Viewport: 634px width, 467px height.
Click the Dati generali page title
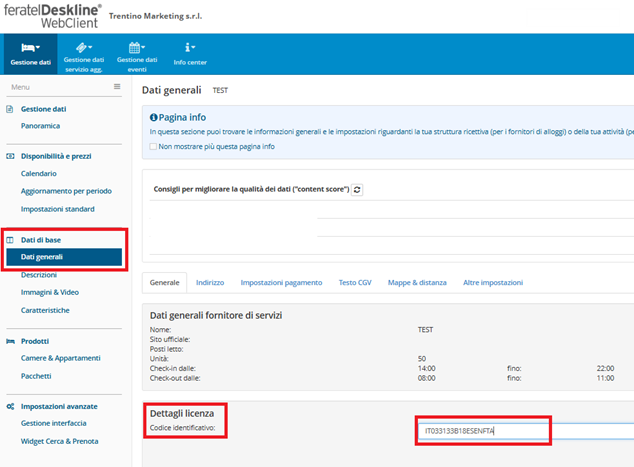[171, 90]
